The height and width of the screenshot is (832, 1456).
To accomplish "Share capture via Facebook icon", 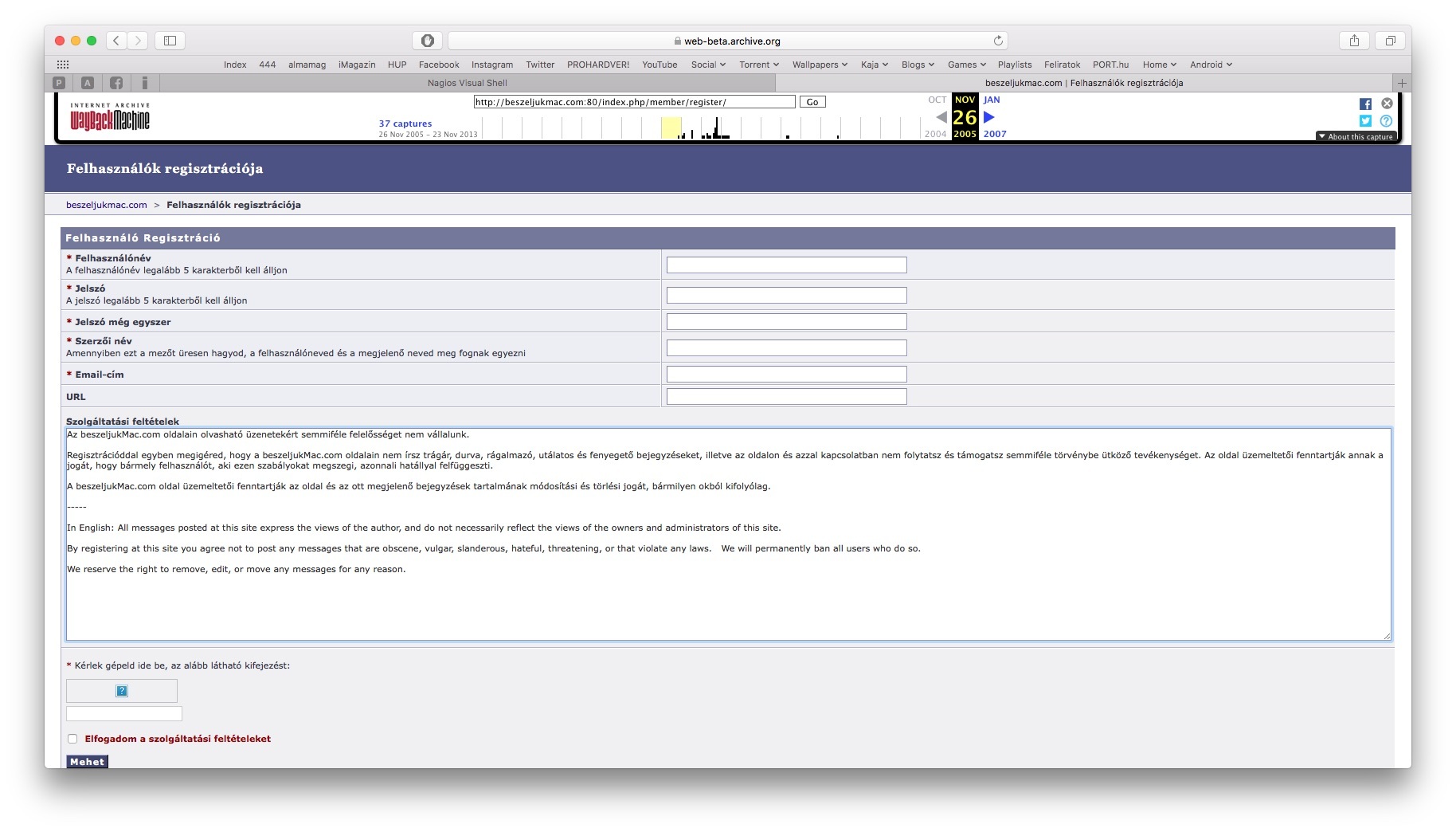I will (x=1365, y=104).
